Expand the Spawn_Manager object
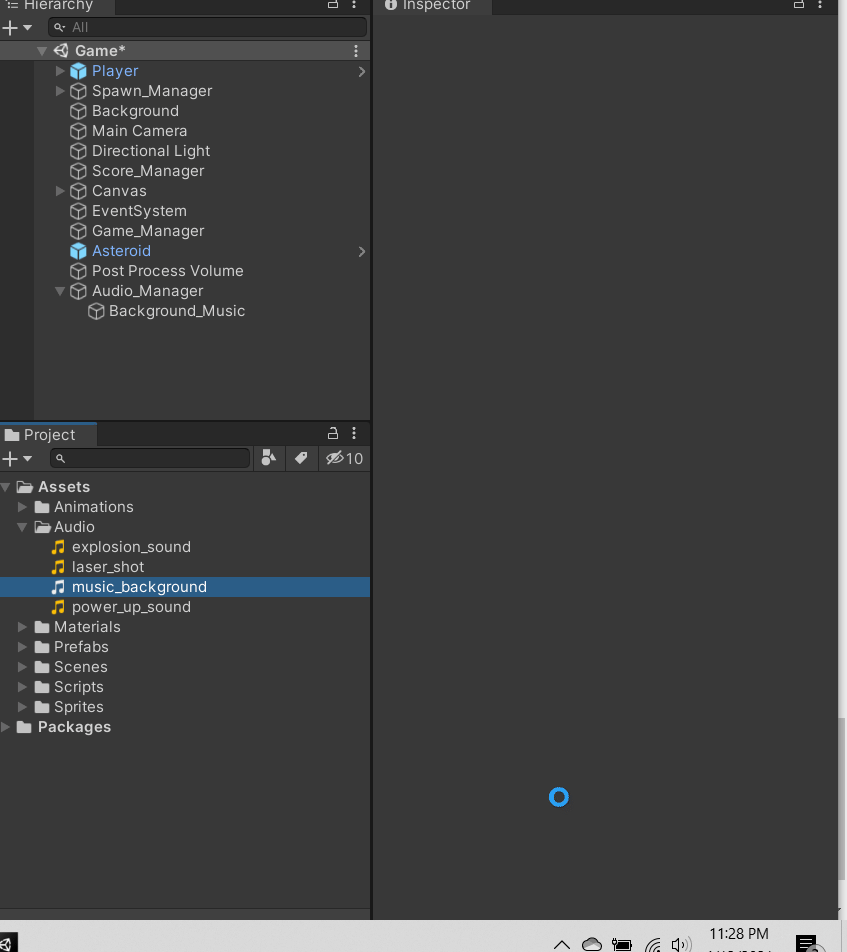The height and width of the screenshot is (952, 847). pos(60,91)
